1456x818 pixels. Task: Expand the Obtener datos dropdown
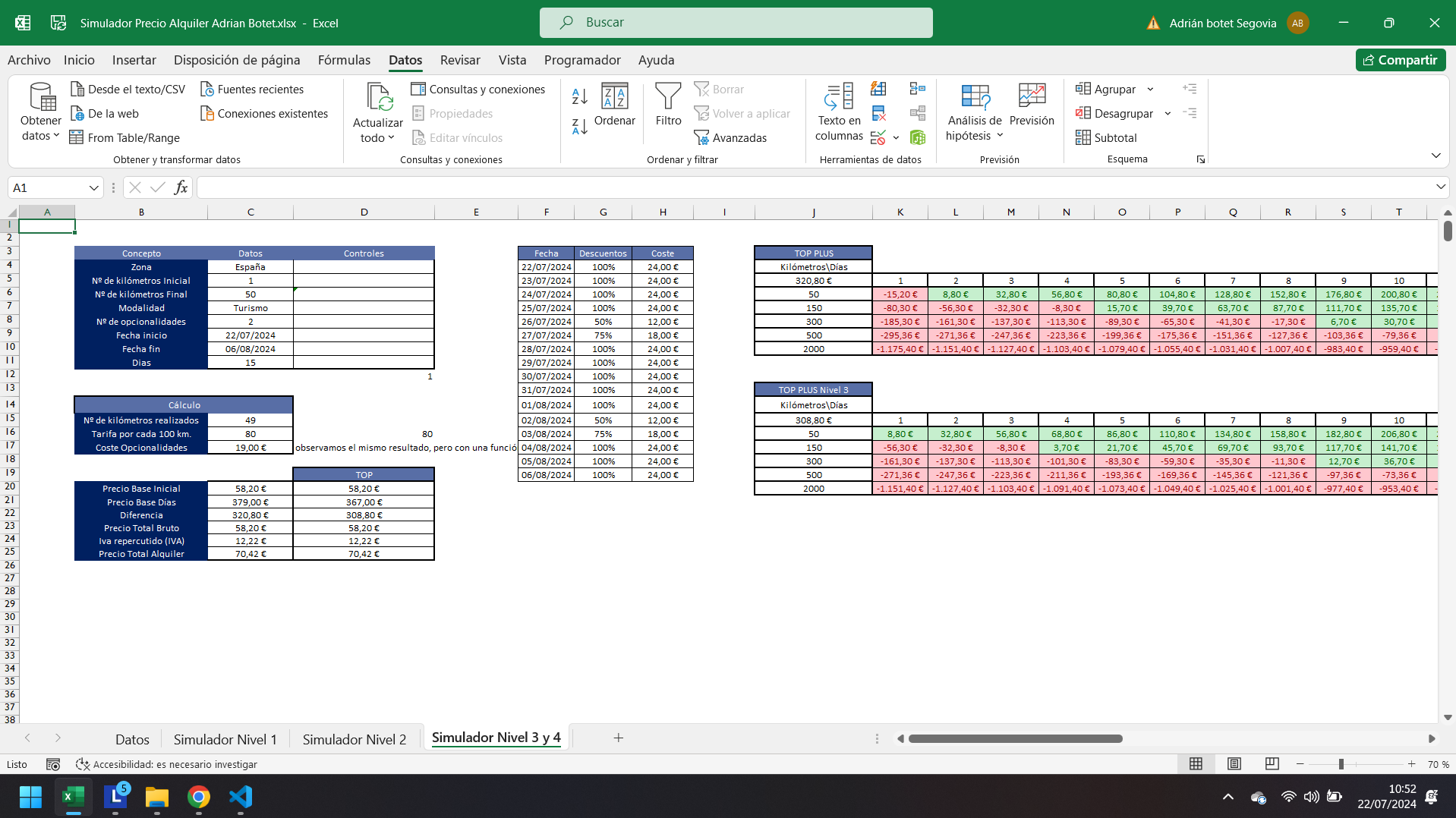(41, 135)
